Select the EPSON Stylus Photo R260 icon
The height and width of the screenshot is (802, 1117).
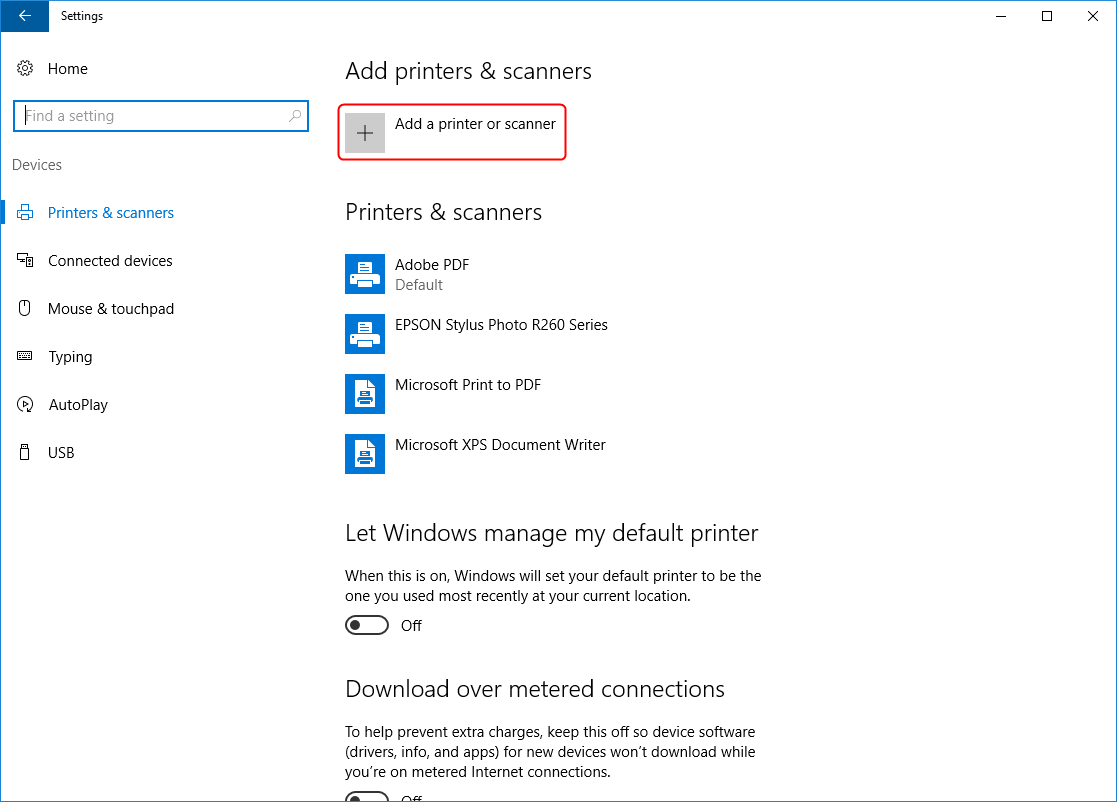point(365,334)
